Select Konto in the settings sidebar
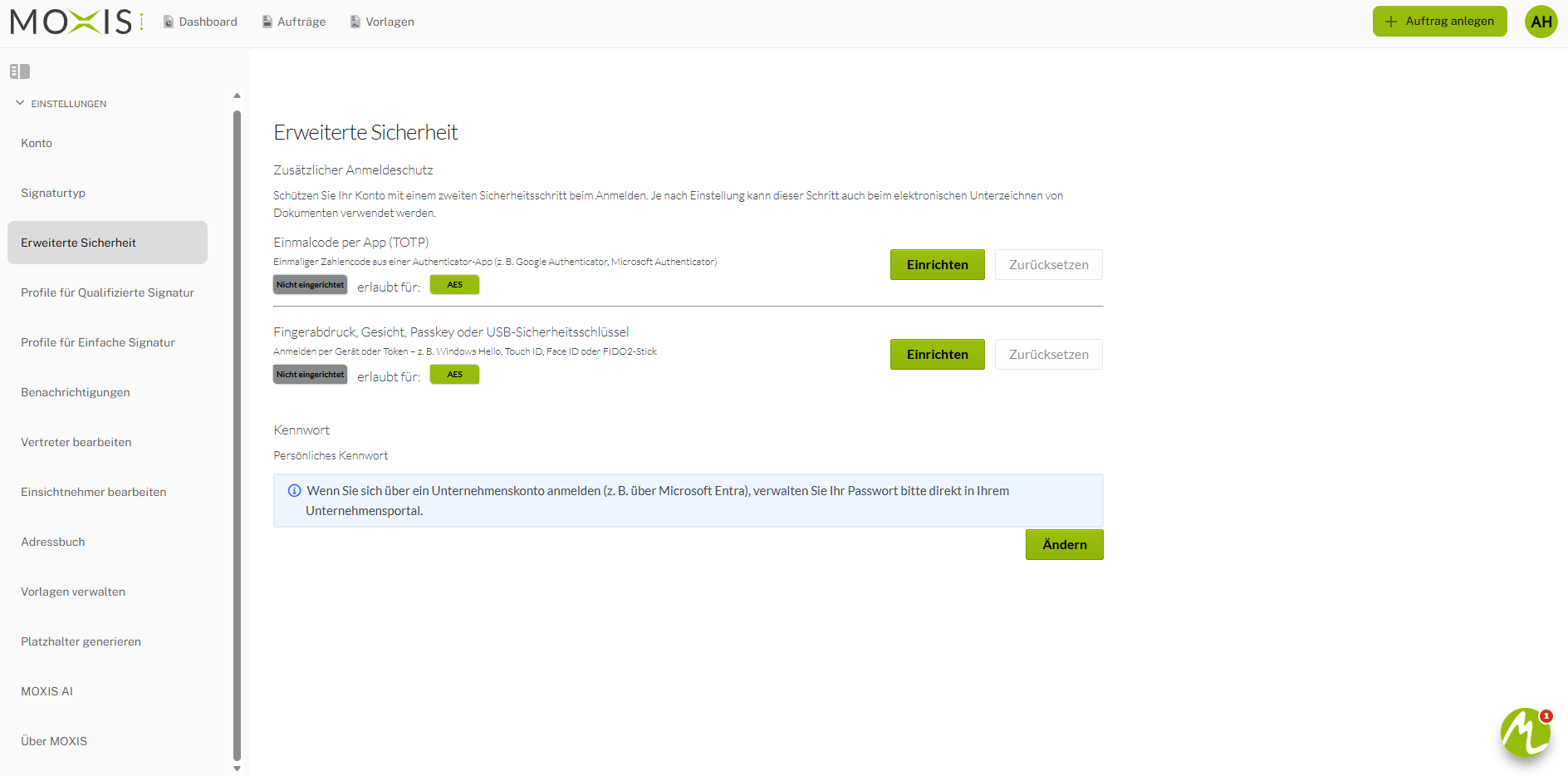 coord(107,143)
